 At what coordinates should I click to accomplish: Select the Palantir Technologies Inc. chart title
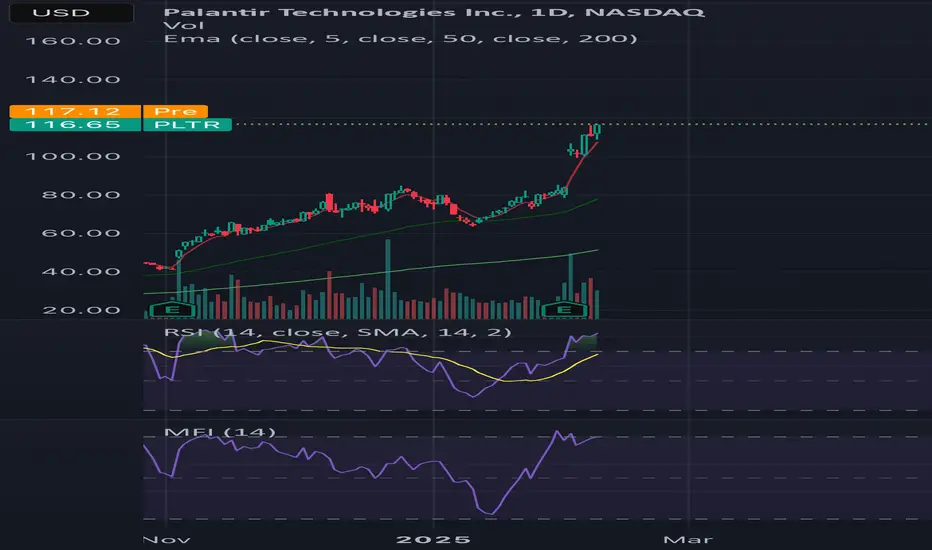click(x=433, y=12)
